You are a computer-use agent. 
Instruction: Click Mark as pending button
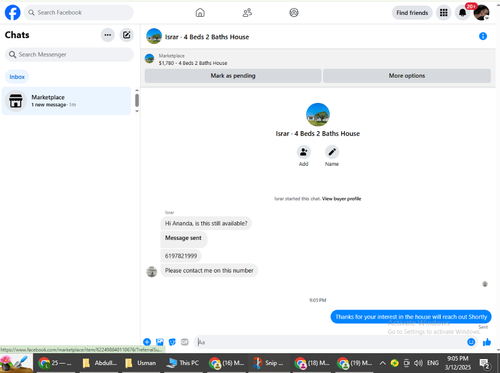233,76
